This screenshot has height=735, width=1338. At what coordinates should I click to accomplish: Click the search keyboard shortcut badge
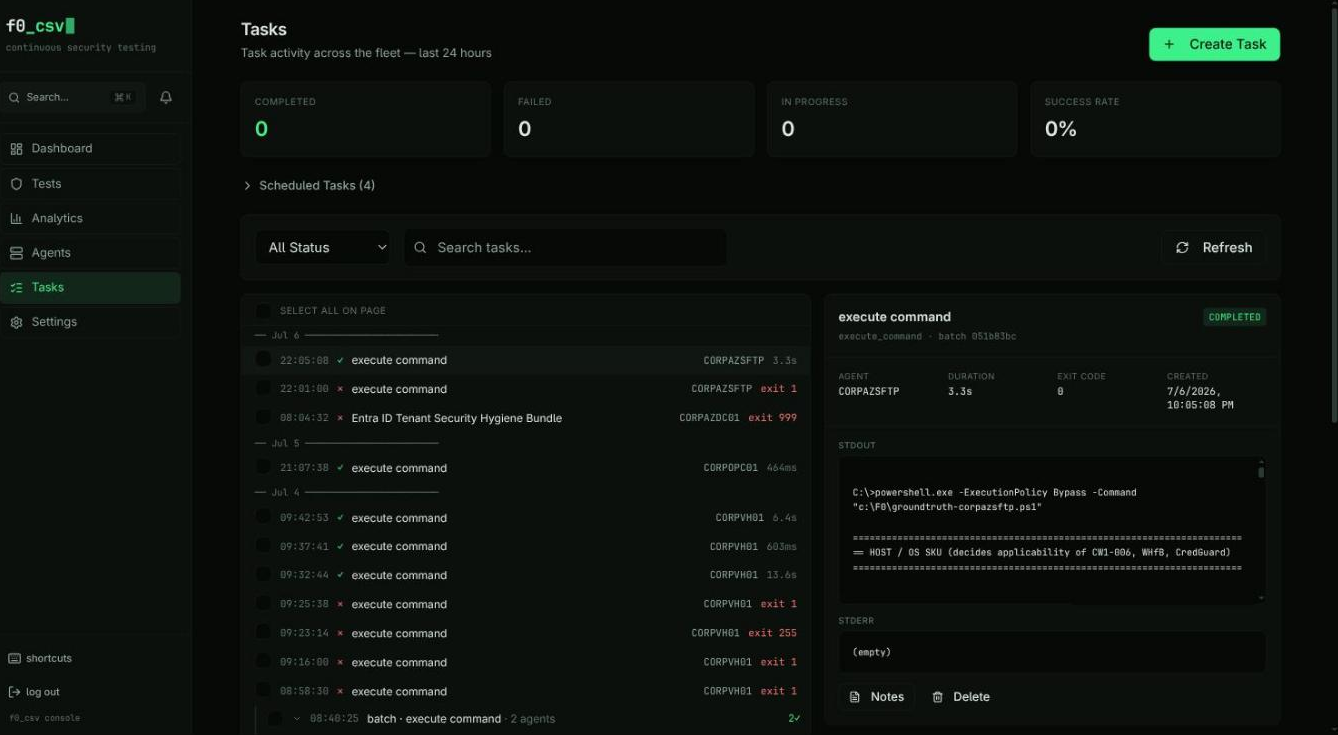(123, 97)
